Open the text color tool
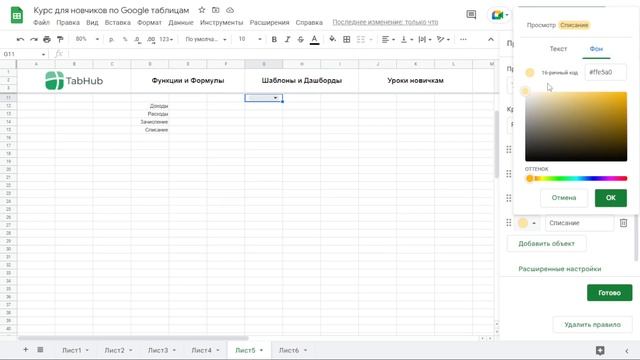 [314, 40]
